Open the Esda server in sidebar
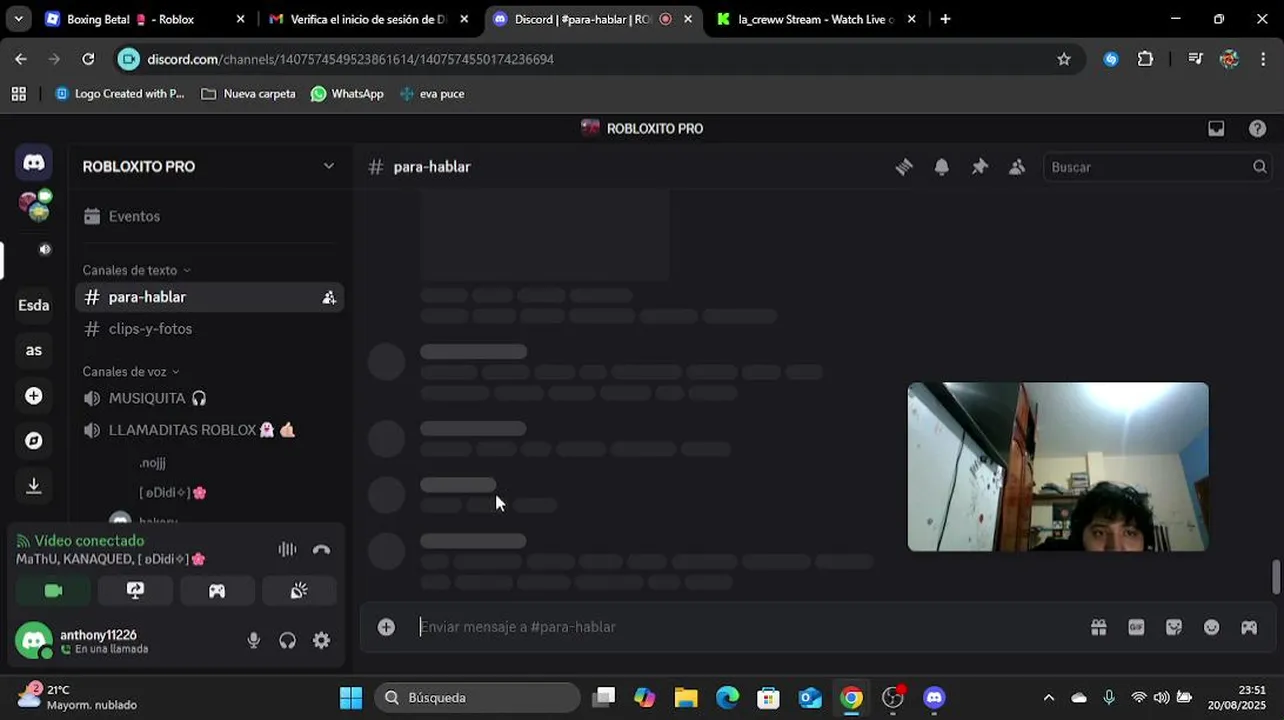 (x=34, y=305)
